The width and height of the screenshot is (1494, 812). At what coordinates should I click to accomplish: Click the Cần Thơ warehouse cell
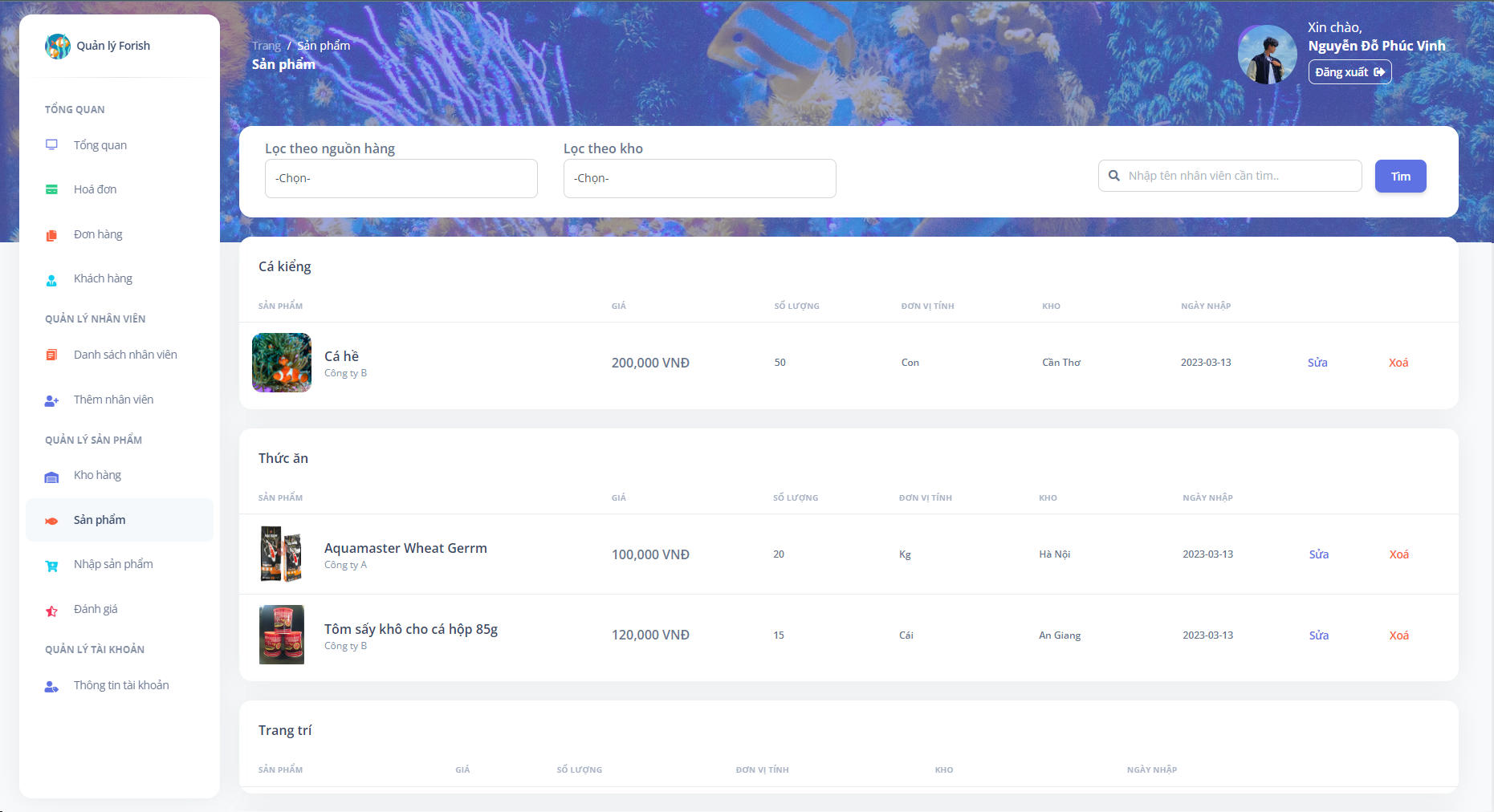[1061, 363]
